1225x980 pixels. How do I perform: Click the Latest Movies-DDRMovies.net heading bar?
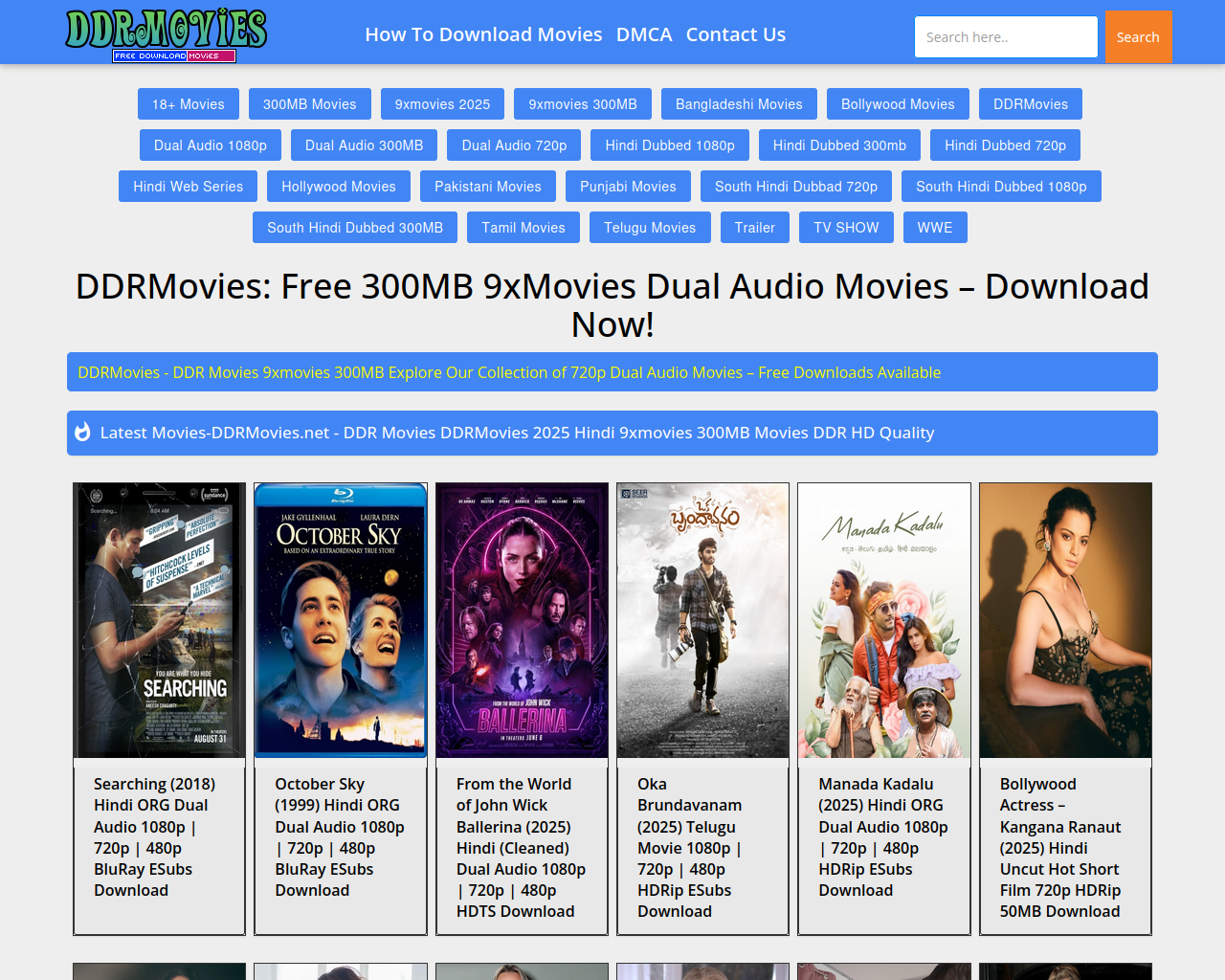point(612,433)
